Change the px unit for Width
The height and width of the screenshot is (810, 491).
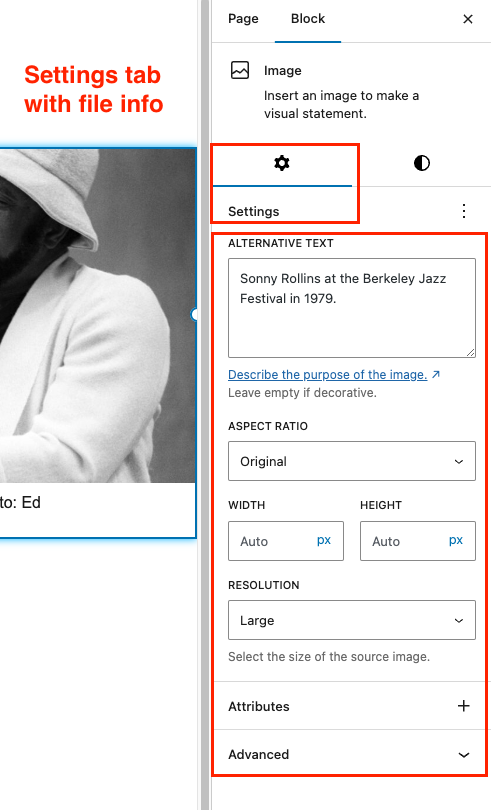pos(324,540)
